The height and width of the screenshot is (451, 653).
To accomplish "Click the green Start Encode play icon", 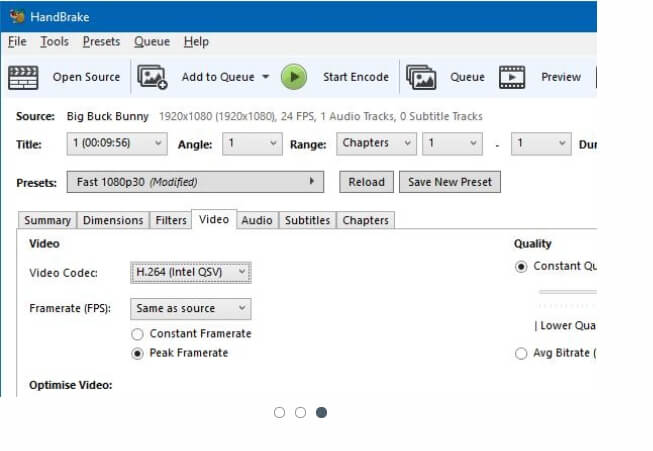I will [294, 77].
